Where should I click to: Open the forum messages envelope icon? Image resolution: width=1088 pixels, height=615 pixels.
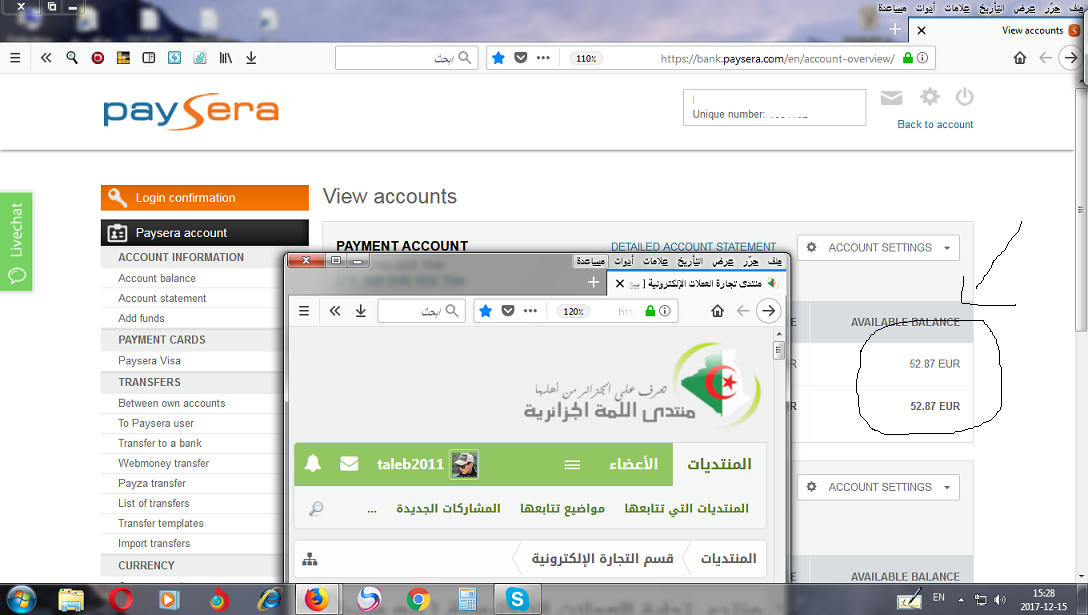click(349, 464)
